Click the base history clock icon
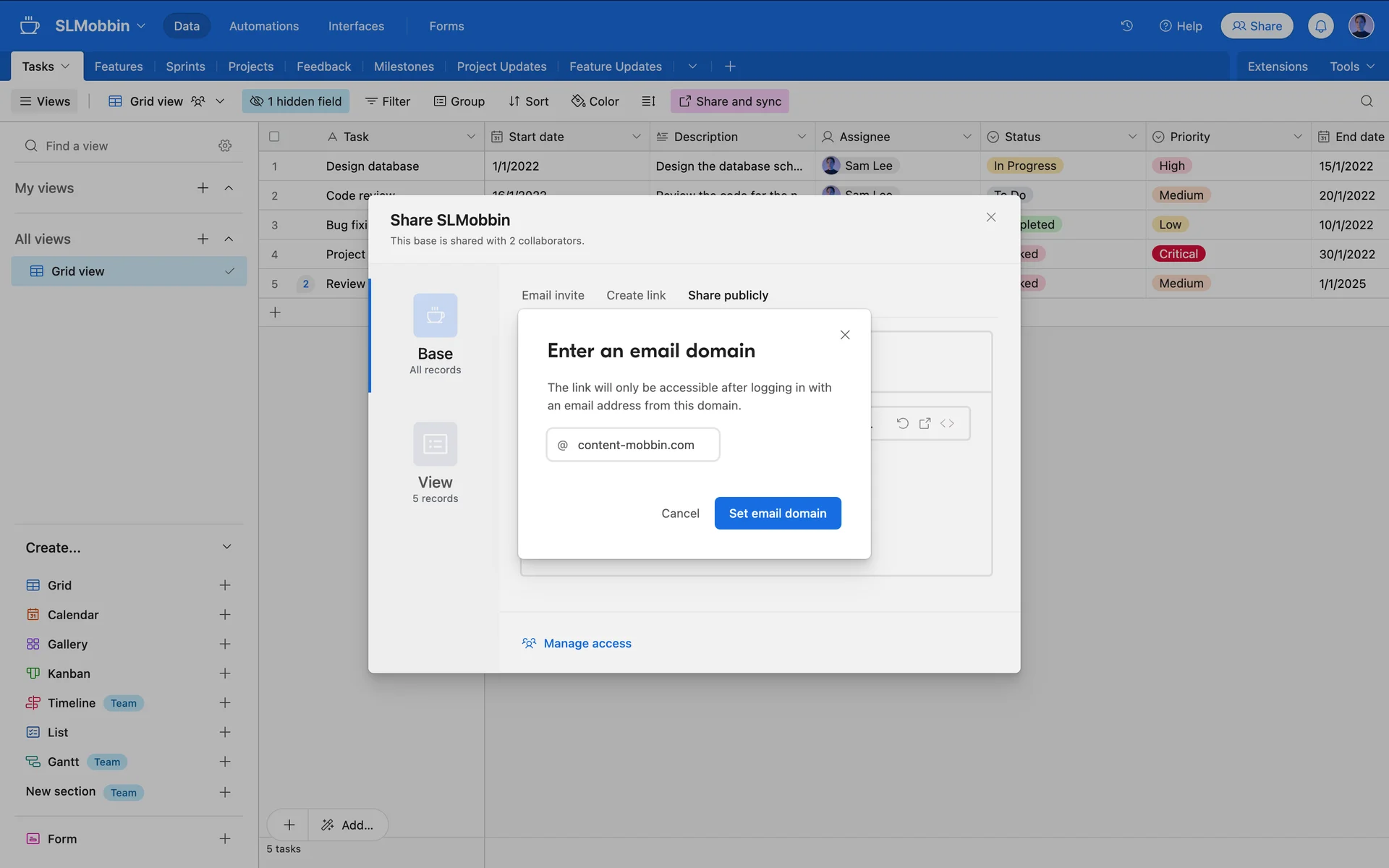This screenshot has height=868, width=1389. (x=1126, y=26)
